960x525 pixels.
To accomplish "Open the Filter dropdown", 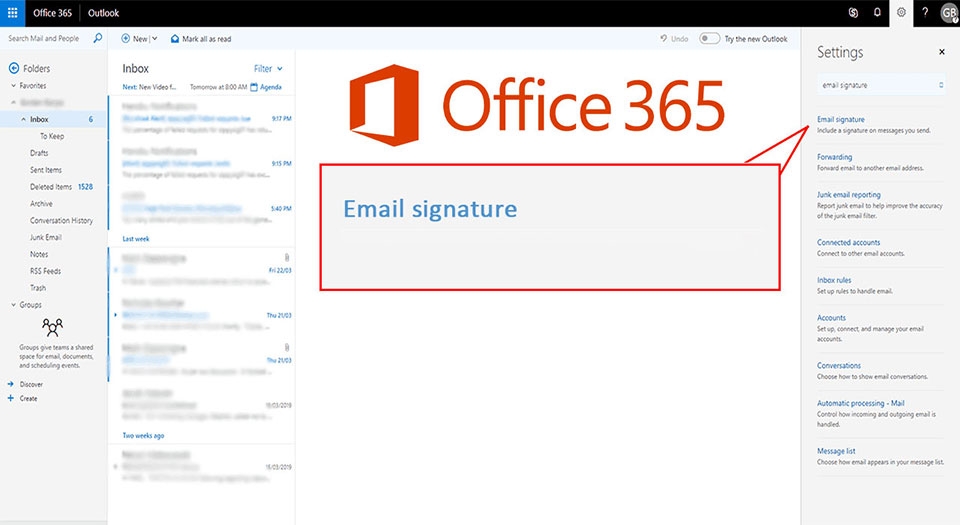I will point(268,69).
